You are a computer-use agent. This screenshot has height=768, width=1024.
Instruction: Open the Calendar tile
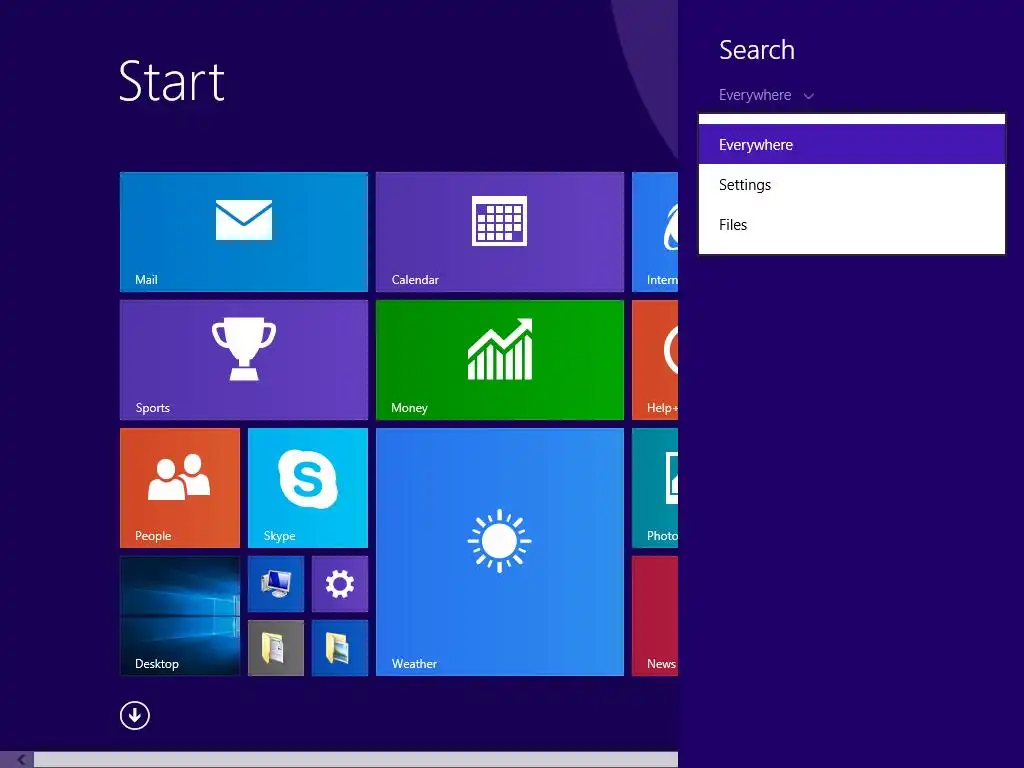click(x=500, y=232)
